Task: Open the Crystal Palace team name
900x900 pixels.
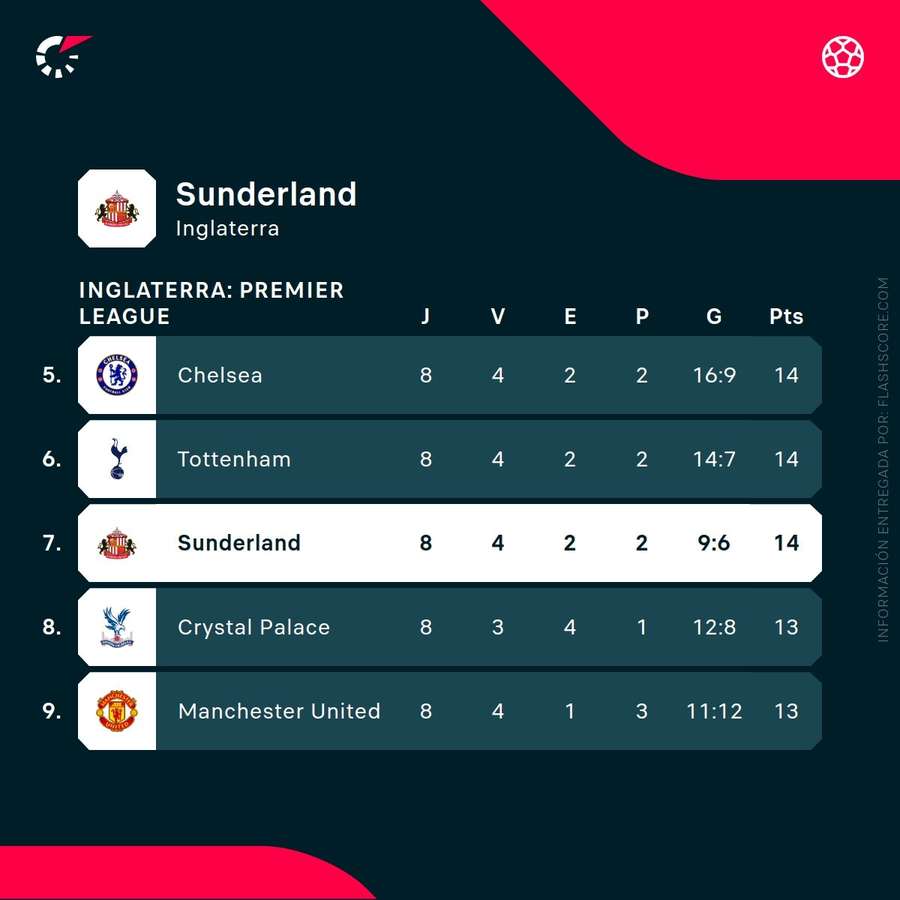Action: [254, 627]
